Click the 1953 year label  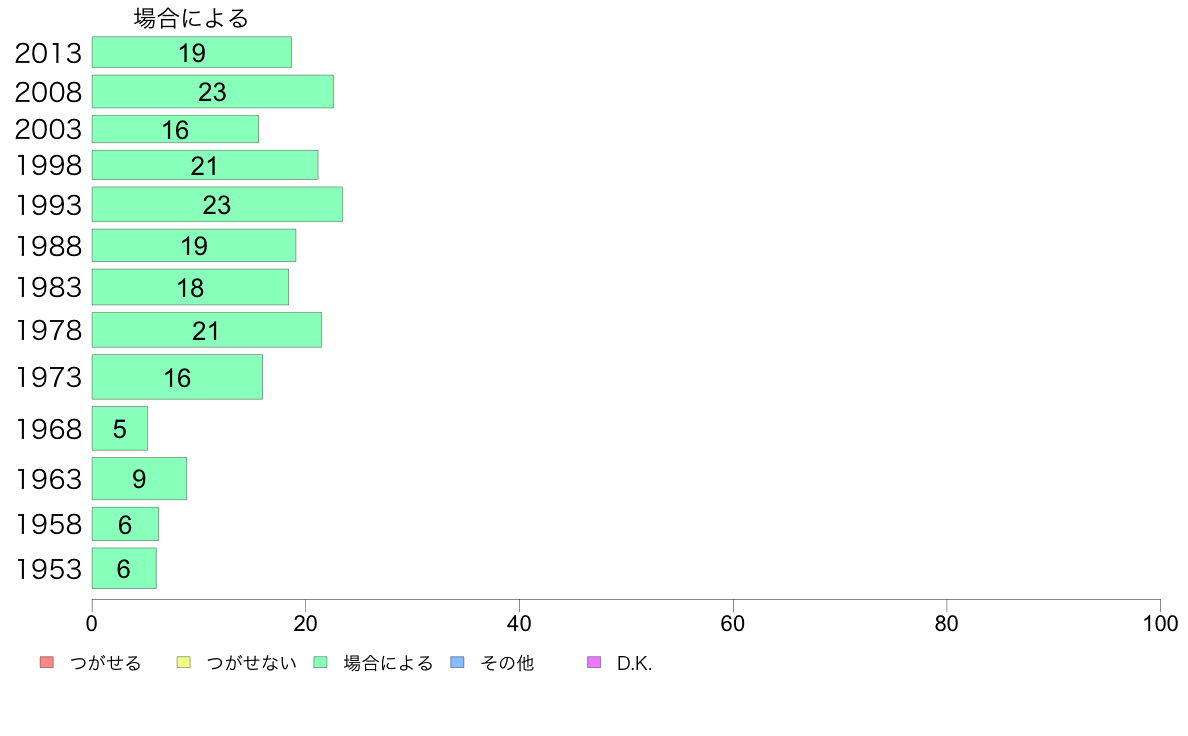tap(48, 569)
